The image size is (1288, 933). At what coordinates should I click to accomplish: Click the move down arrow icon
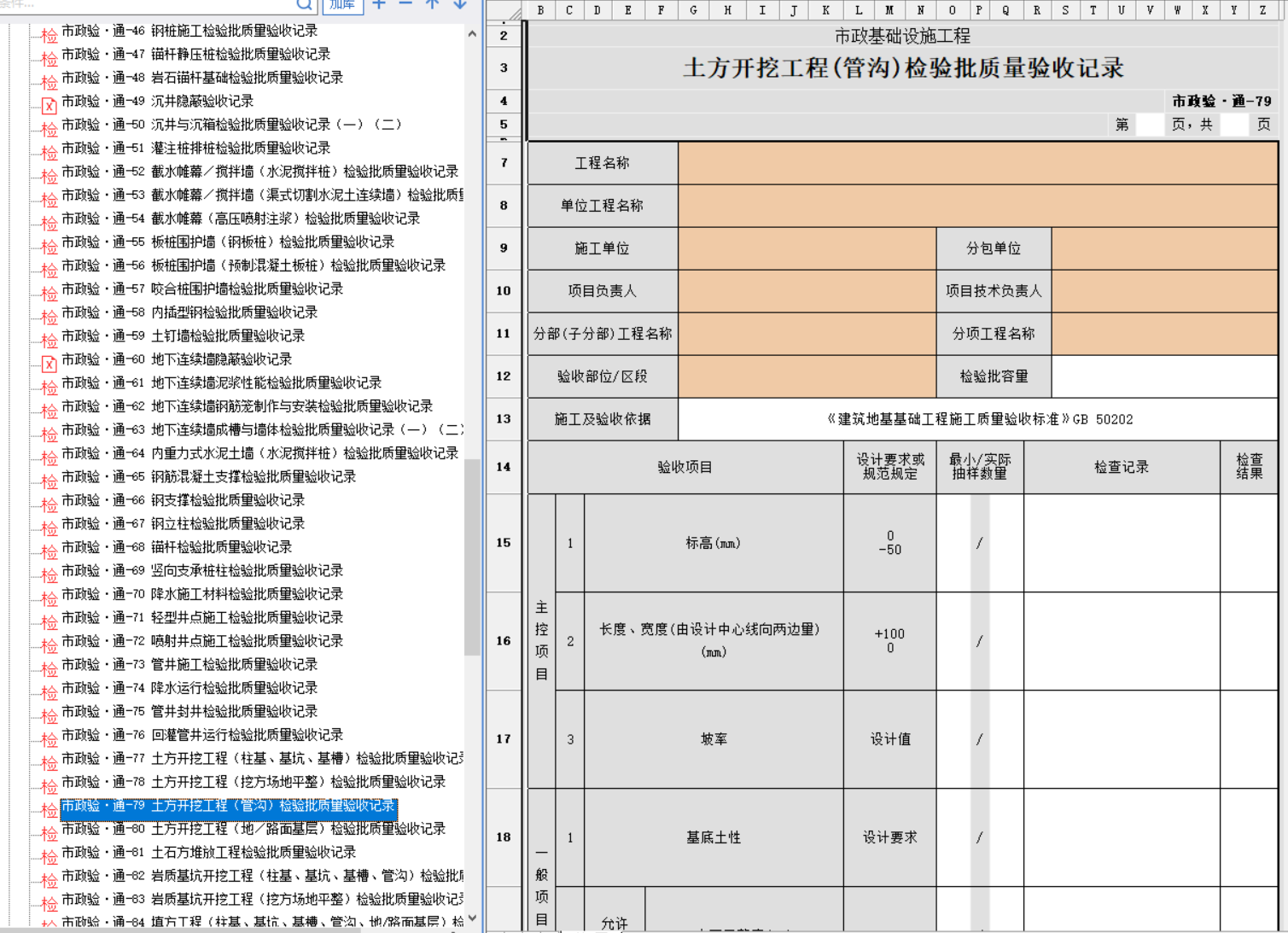click(460, 4)
